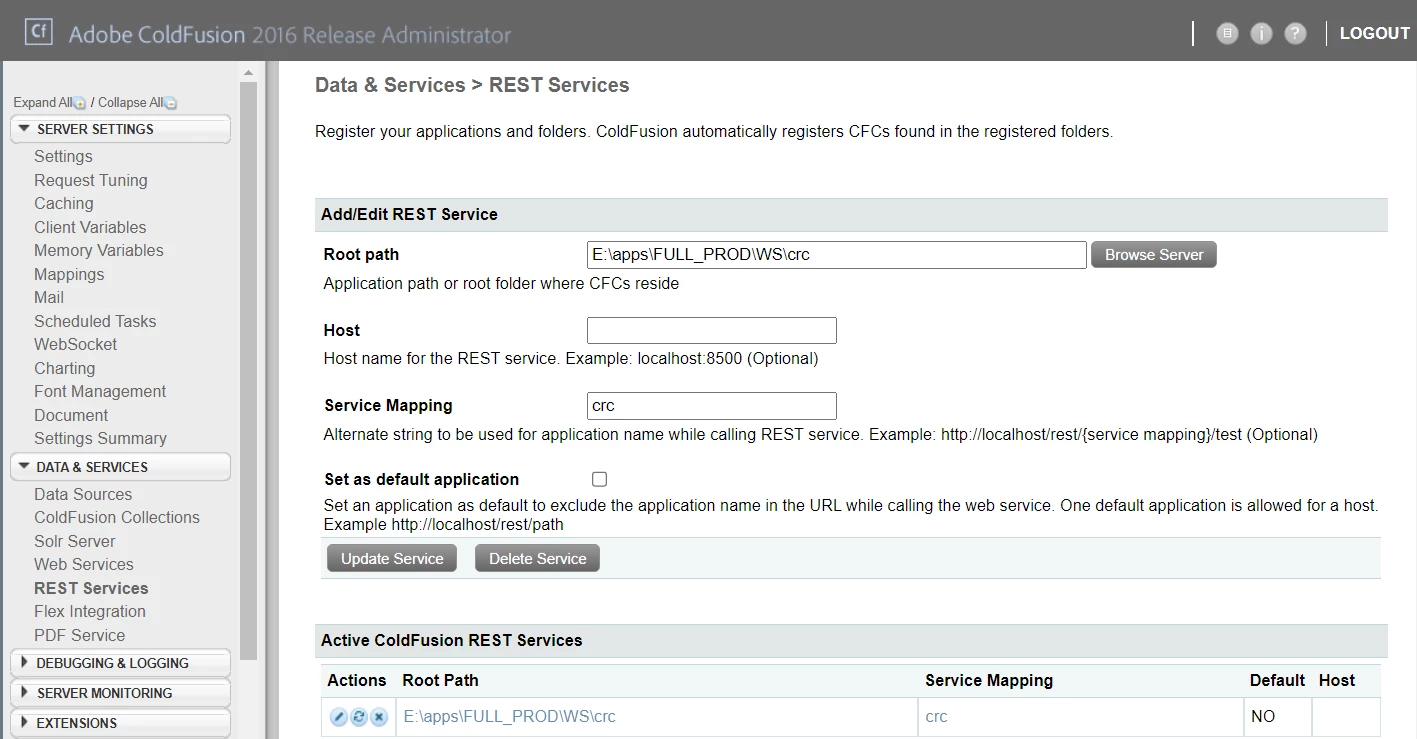
Task: Click the Browse Server button
Action: coord(1154,254)
